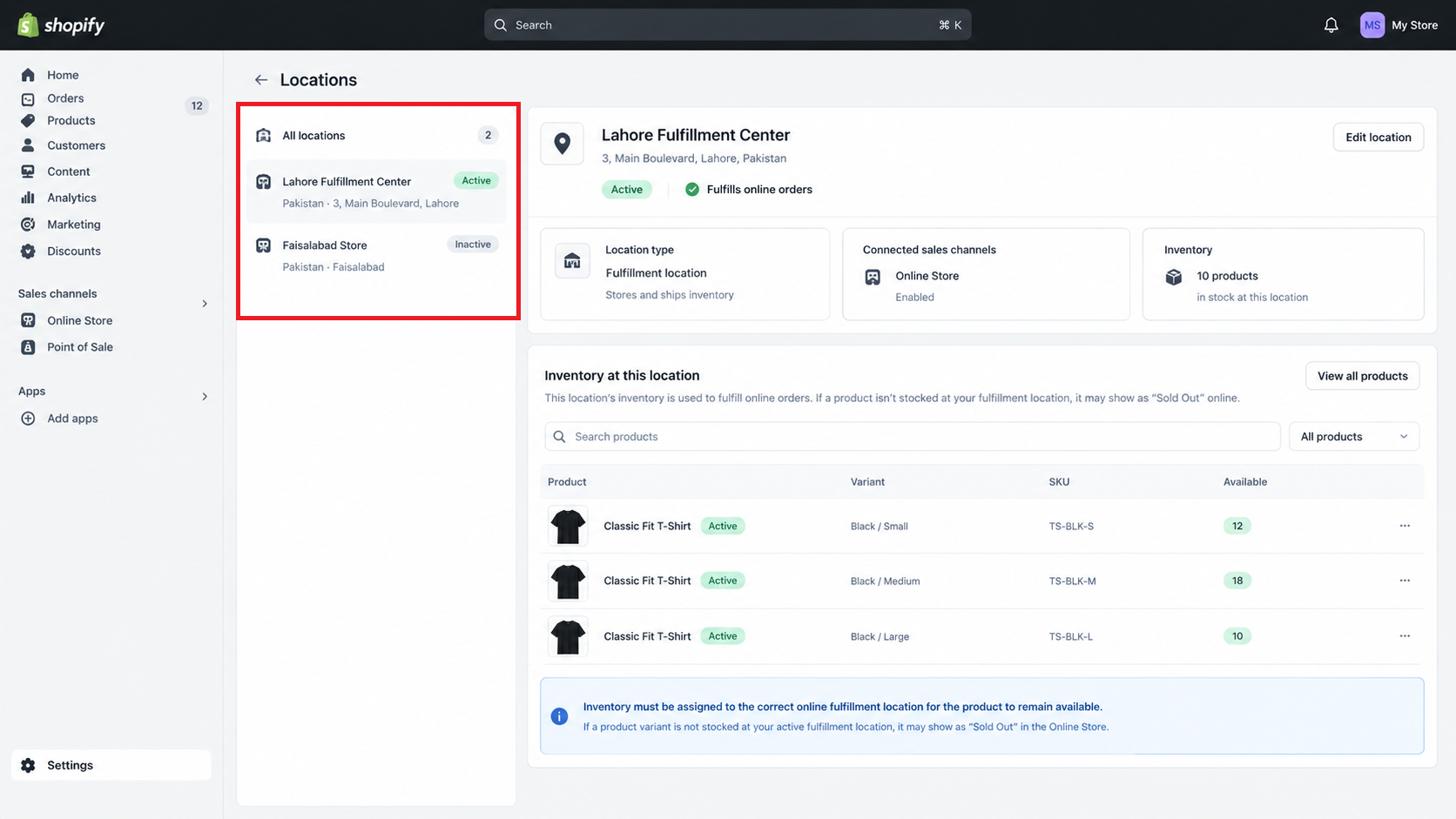
Task: Click the Fulfills online orders status
Action: pyautogui.click(x=749, y=190)
